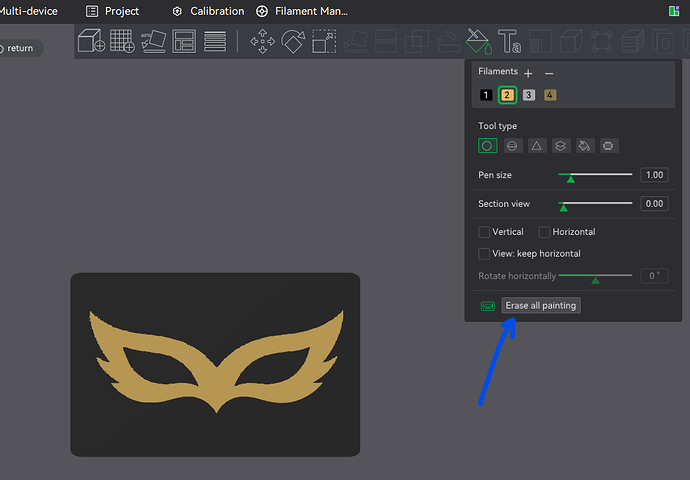Choose the Gap fill tool type
This screenshot has width=690, height=480.
click(x=608, y=146)
